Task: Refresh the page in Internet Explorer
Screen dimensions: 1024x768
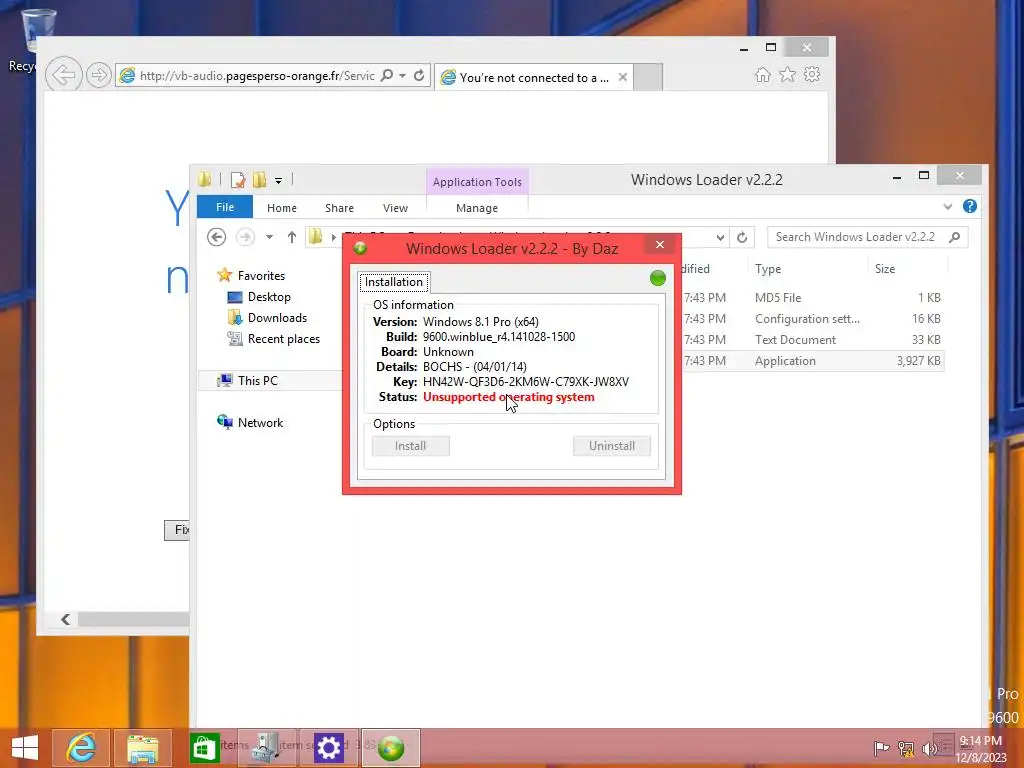Action: pos(419,76)
